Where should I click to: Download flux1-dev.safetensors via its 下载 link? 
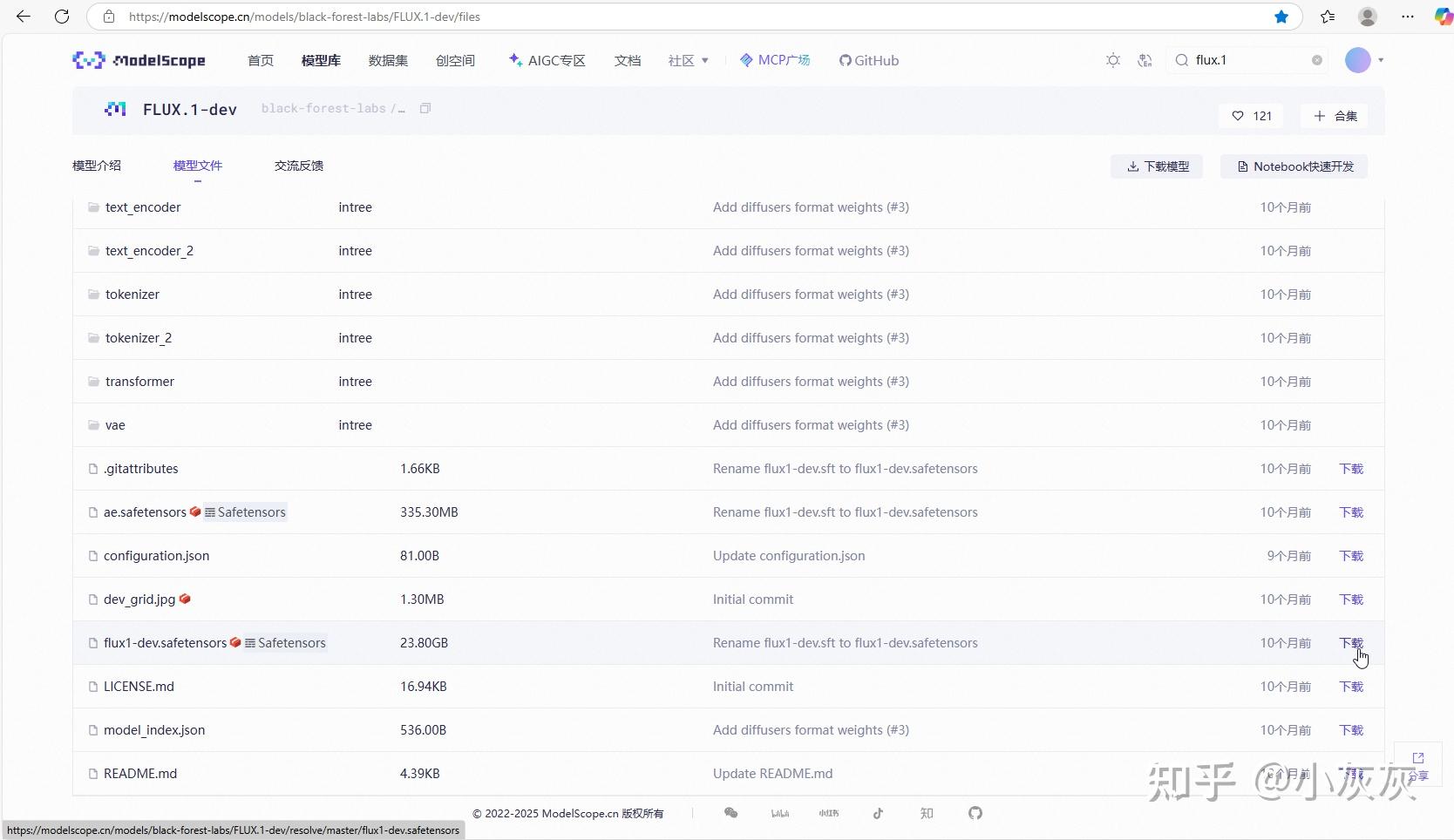pos(1351,643)
